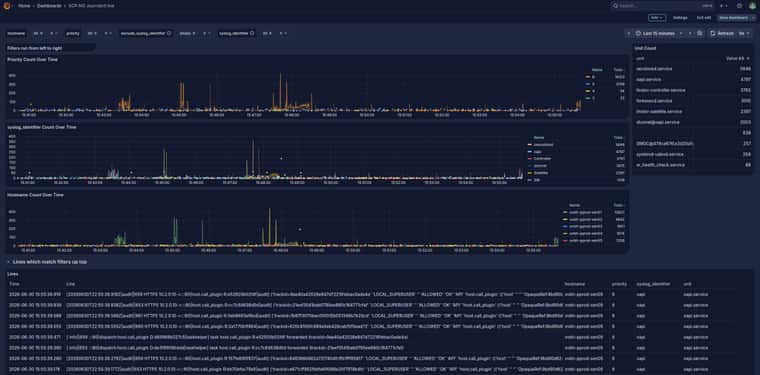Image resolution: width=760 pixels, height=375 pixels.
Task: Click the Unit Count panel title
Action: [x=645, y=48]
